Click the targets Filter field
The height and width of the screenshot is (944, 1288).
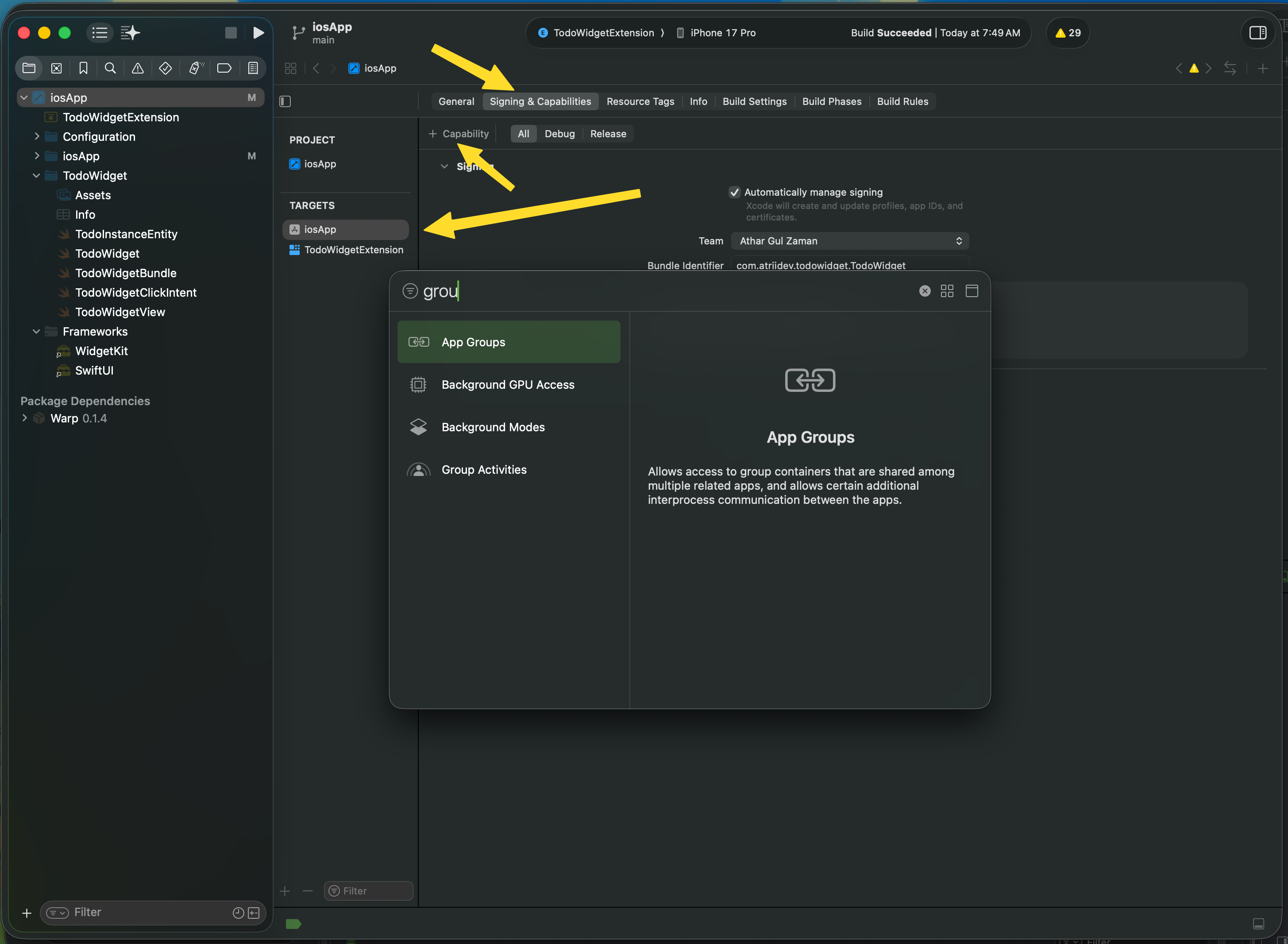(368, 891)
